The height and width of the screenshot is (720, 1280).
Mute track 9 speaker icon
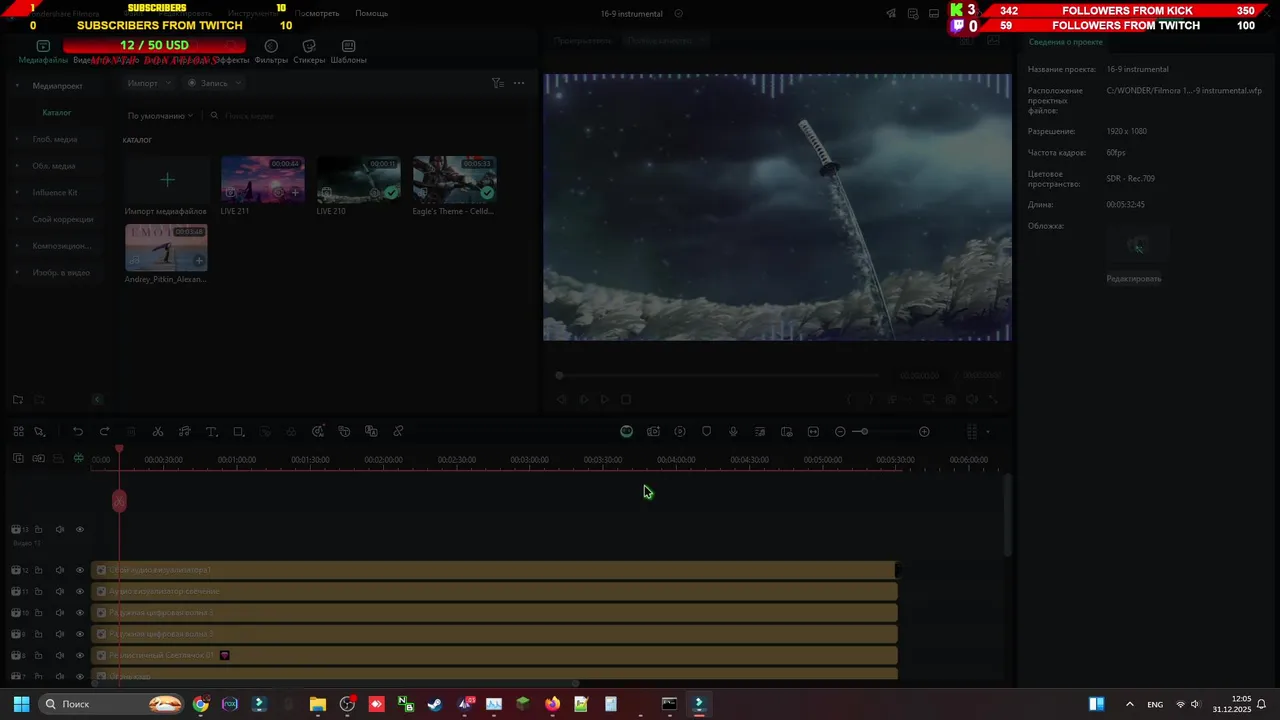point(59,634)
